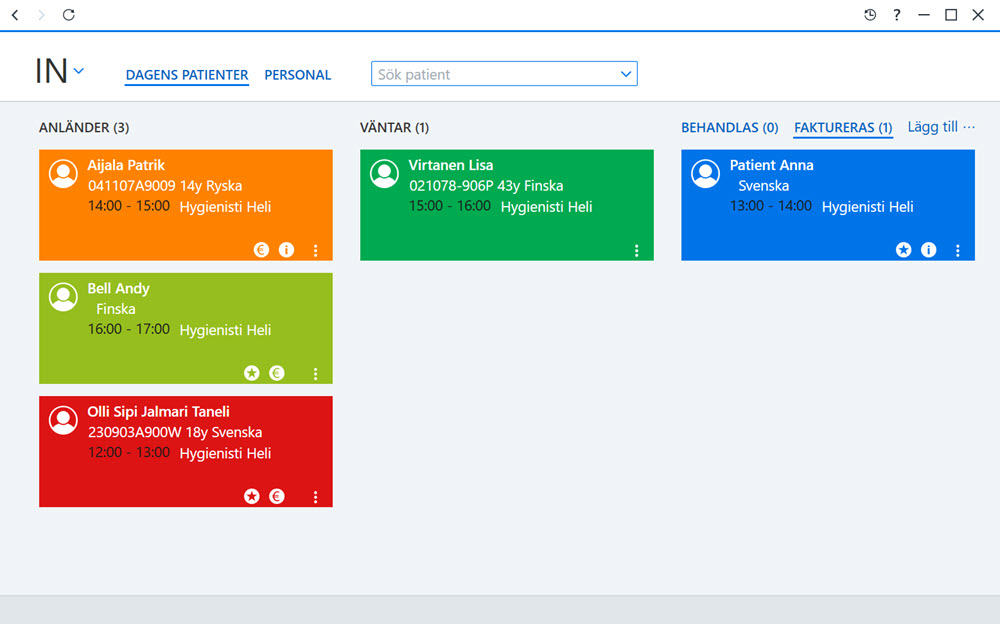Image resolution: width=1000 pixels, height=624 pixels.
Task: Select the DAGENS PATIENTER tab
Action: [x=187, y=75]
